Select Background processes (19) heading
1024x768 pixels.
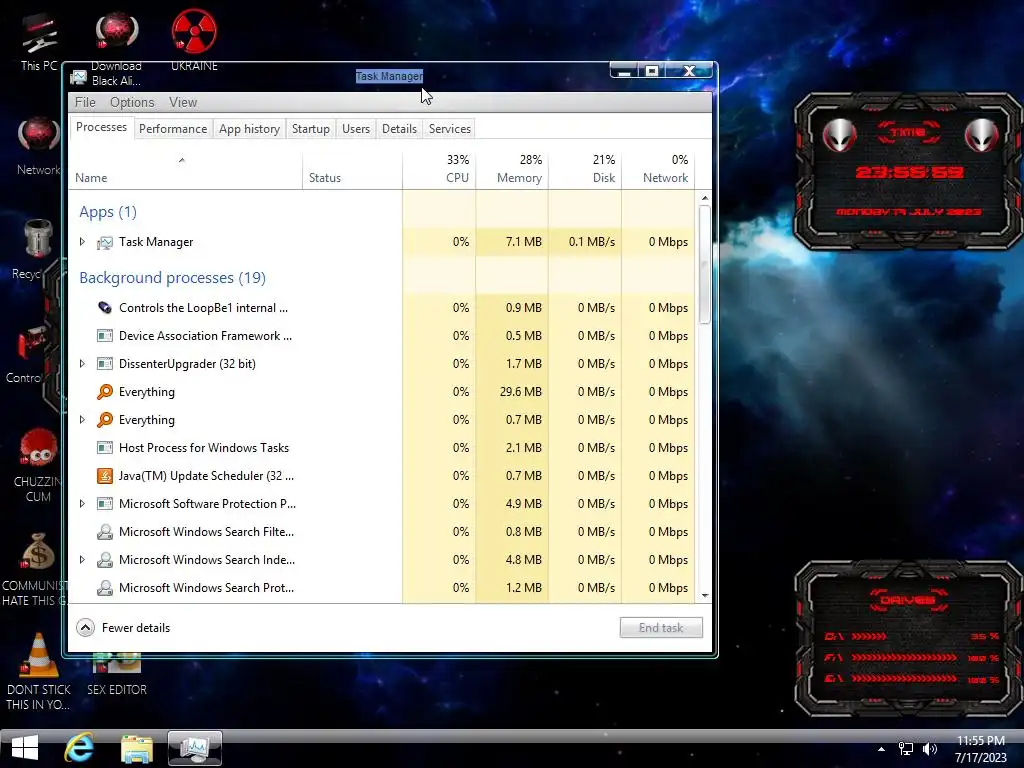[x=172, y=278]
